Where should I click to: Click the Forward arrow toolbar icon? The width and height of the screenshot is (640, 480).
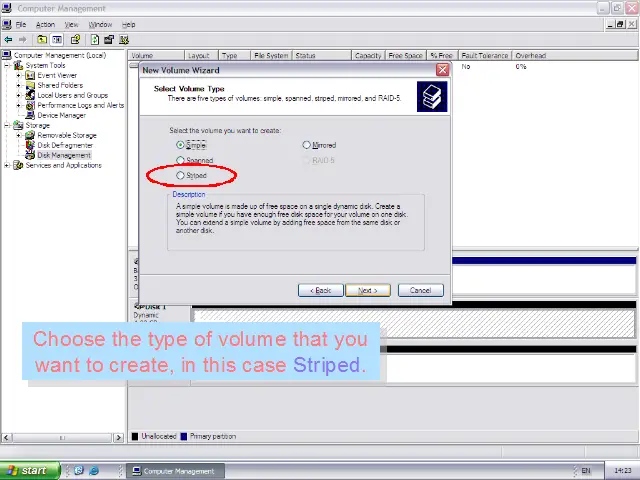[x=22, y=40]
